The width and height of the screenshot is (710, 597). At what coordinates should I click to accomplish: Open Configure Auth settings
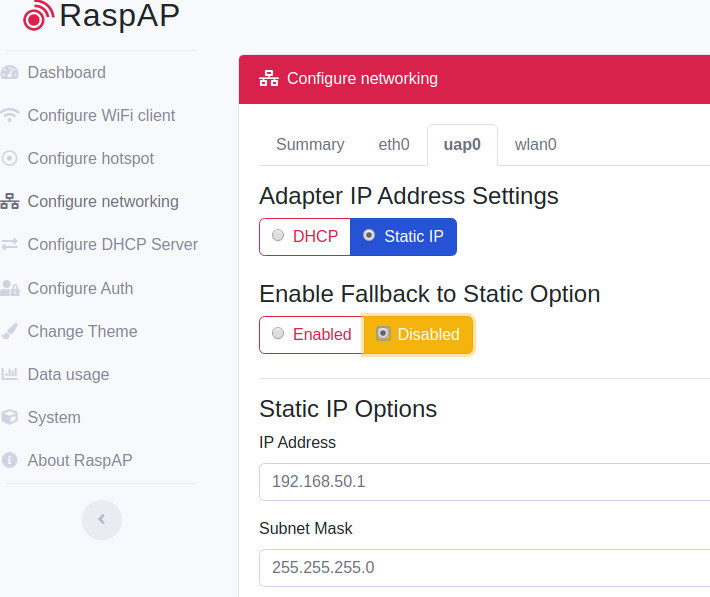point(80,289)
